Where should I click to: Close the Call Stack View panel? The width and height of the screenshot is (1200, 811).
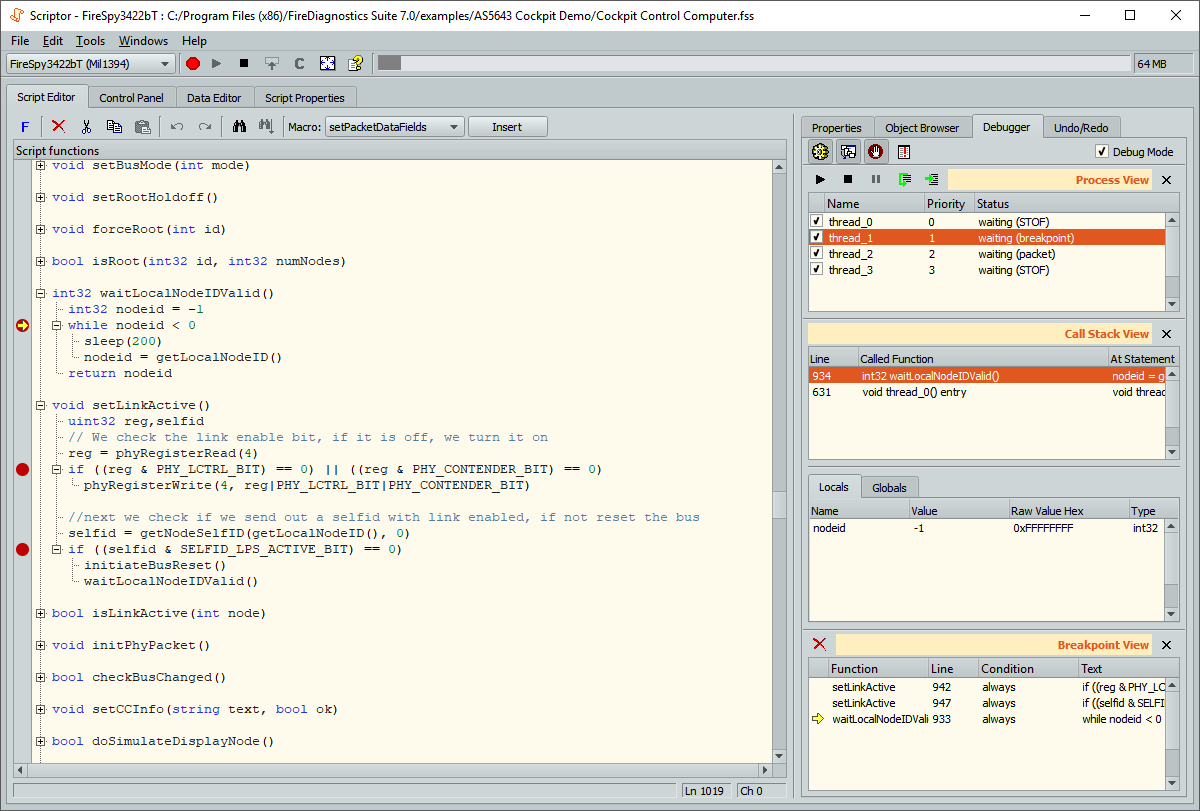[1166, 334]
